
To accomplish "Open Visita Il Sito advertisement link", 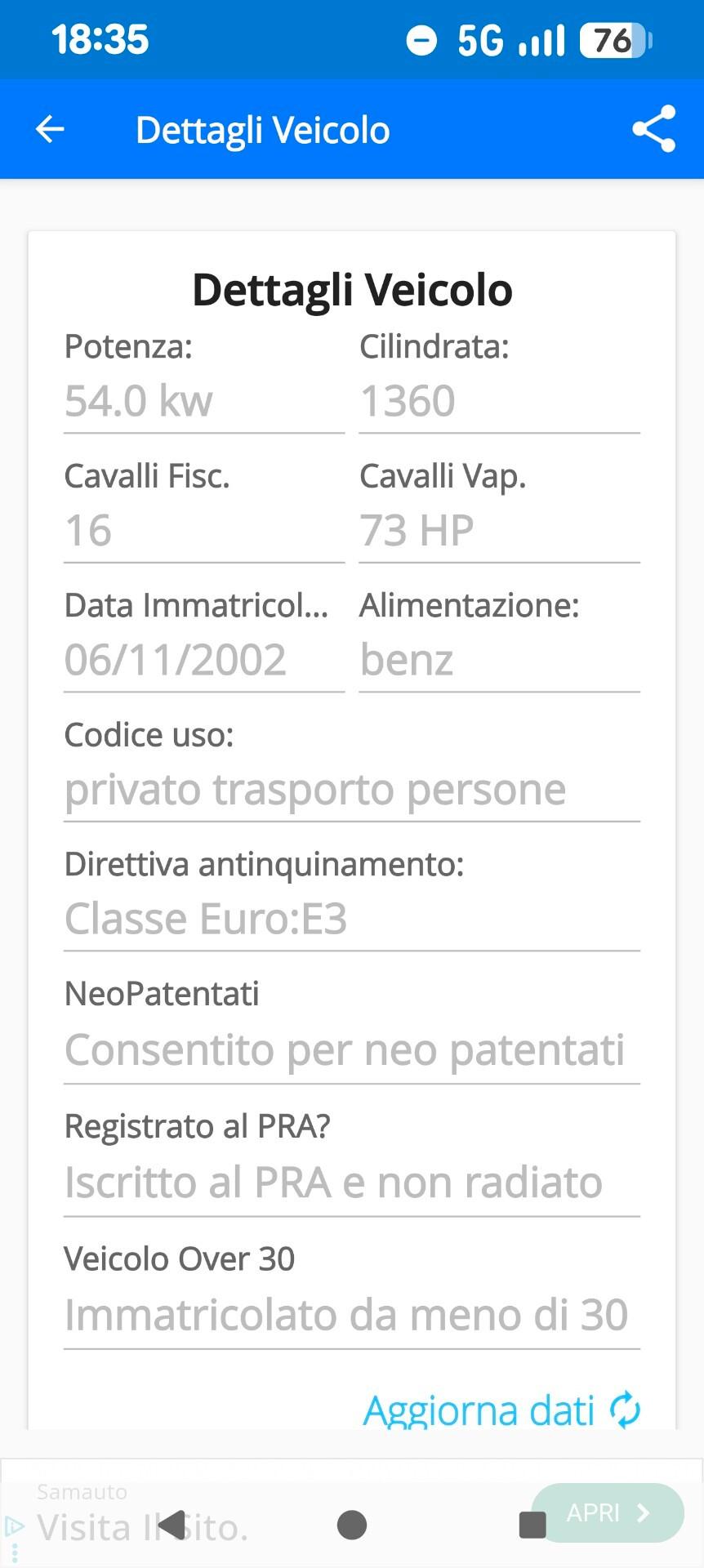I will [x=139, y=1524].
